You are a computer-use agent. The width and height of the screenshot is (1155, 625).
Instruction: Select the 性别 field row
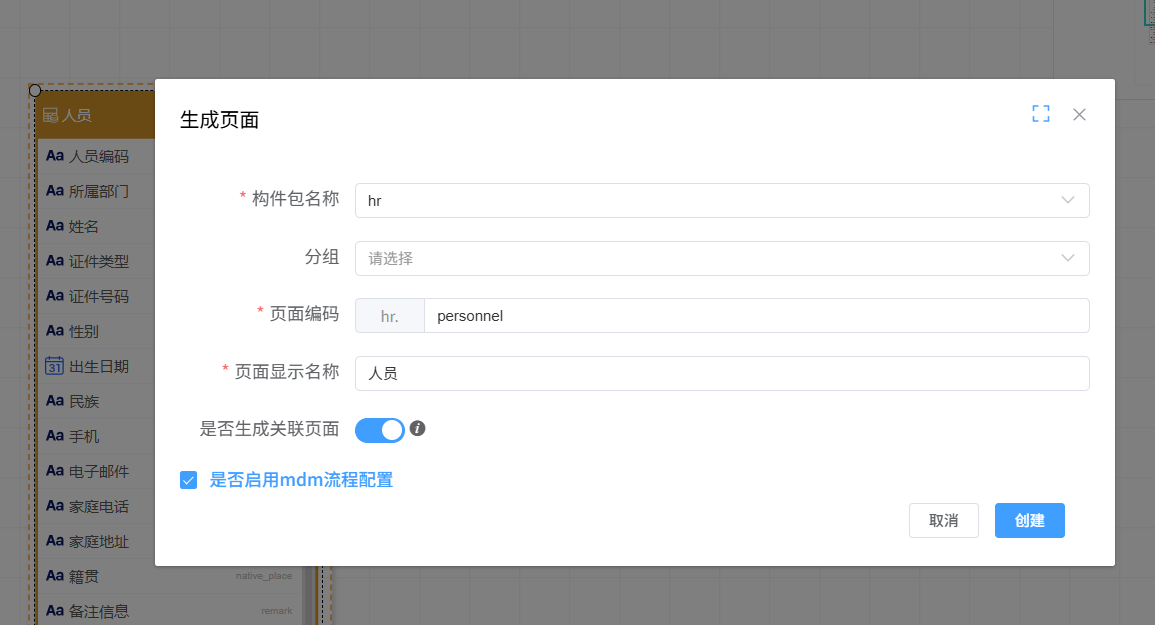pyautogui.click(x=96, y=331)
